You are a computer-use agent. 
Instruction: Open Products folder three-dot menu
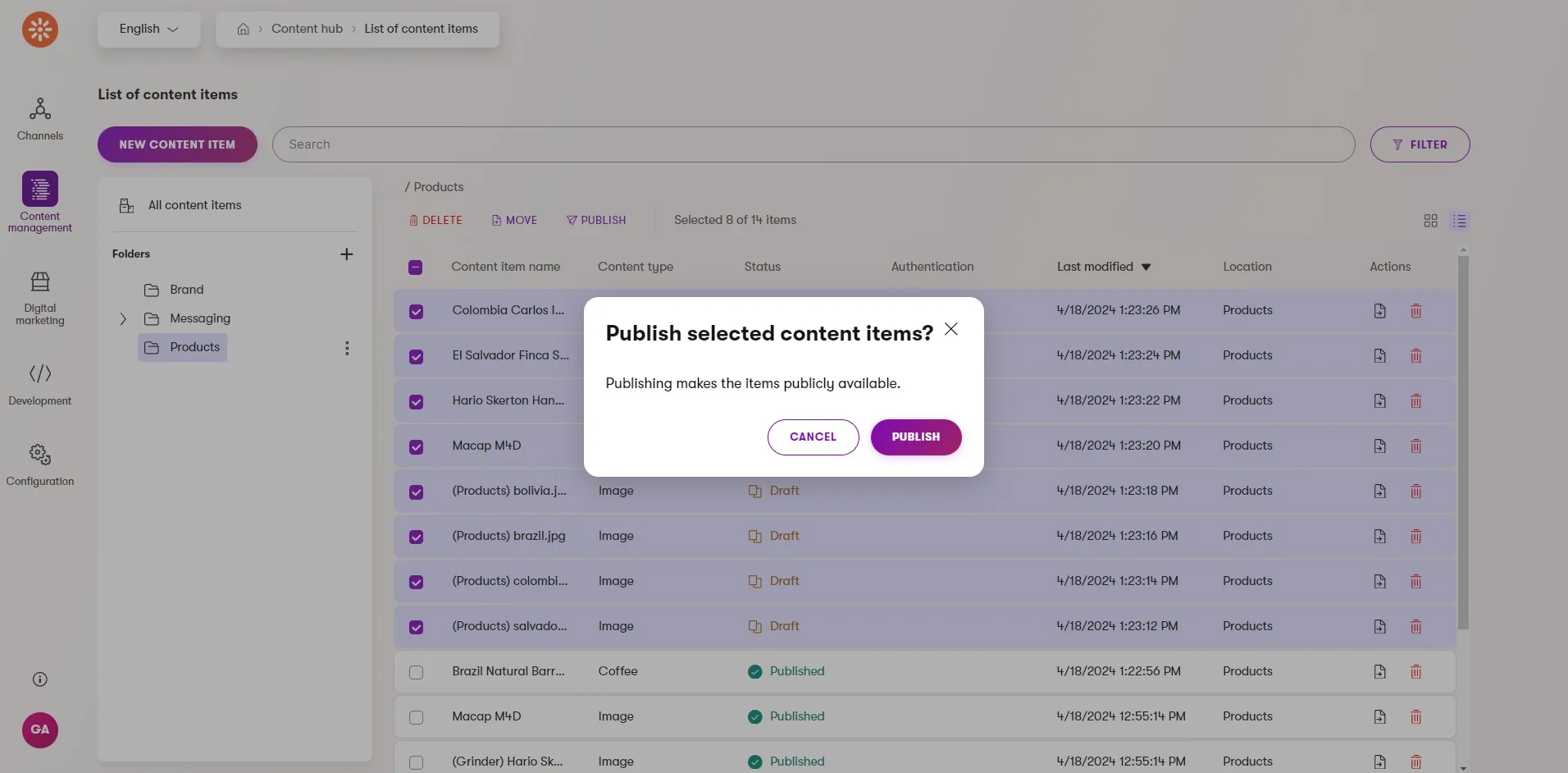point(347,348)
